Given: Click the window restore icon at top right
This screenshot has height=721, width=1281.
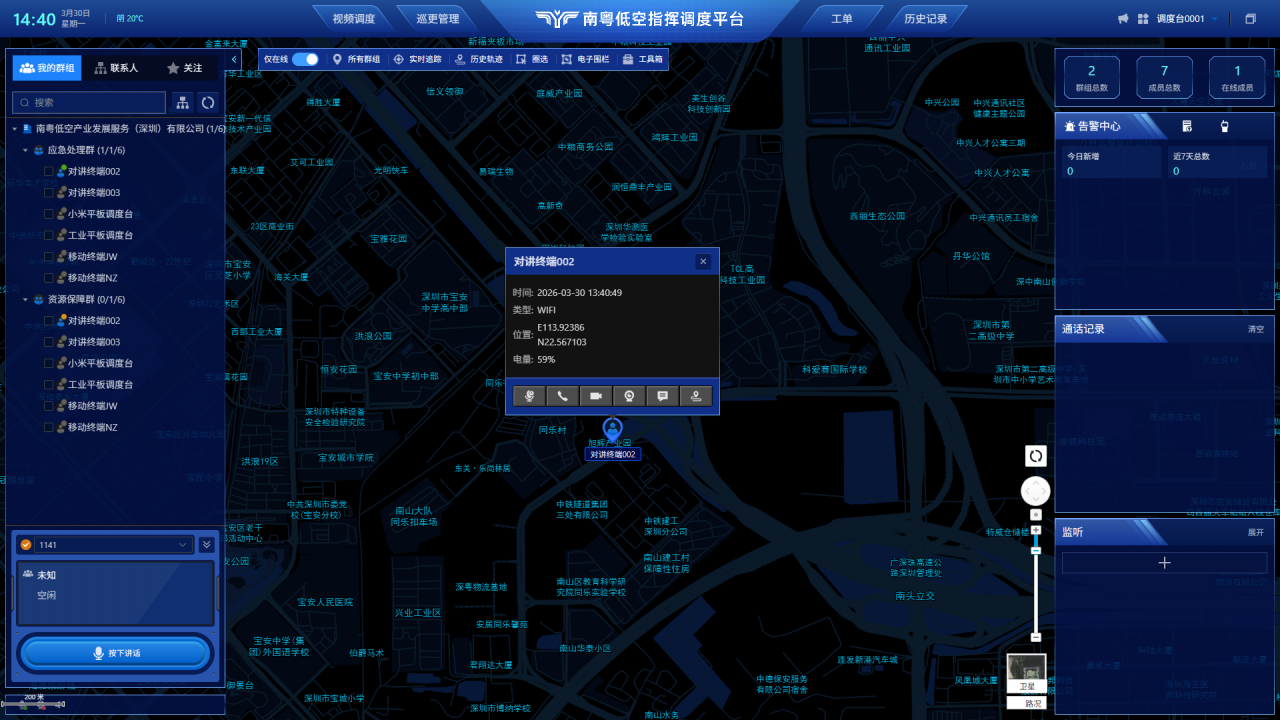Looking at the screenshot, I should [x=1250, y=19].
